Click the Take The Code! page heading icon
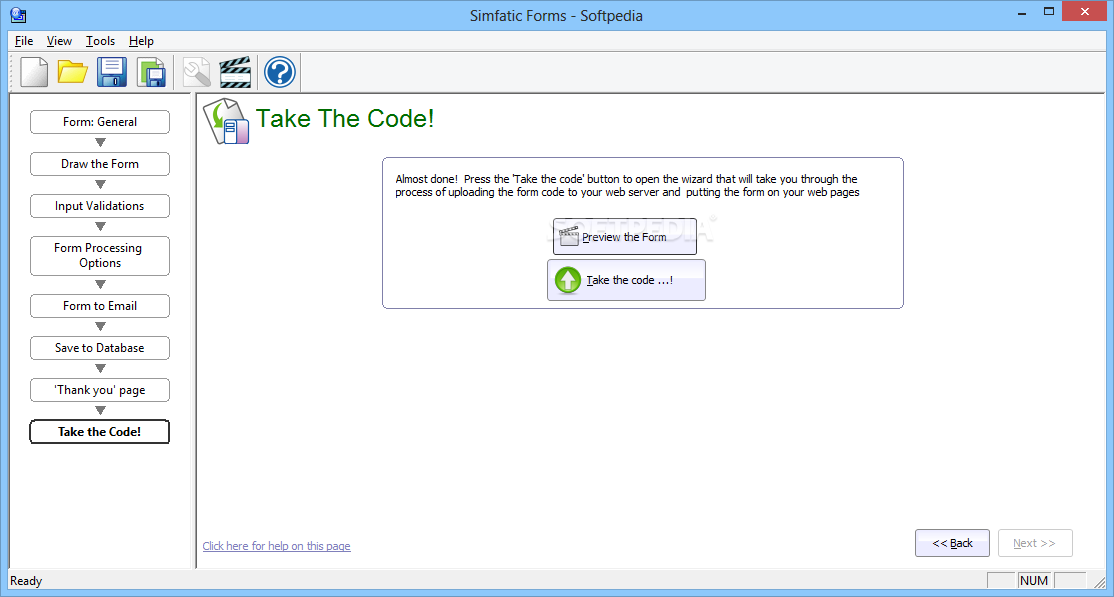 coord(226,122)
